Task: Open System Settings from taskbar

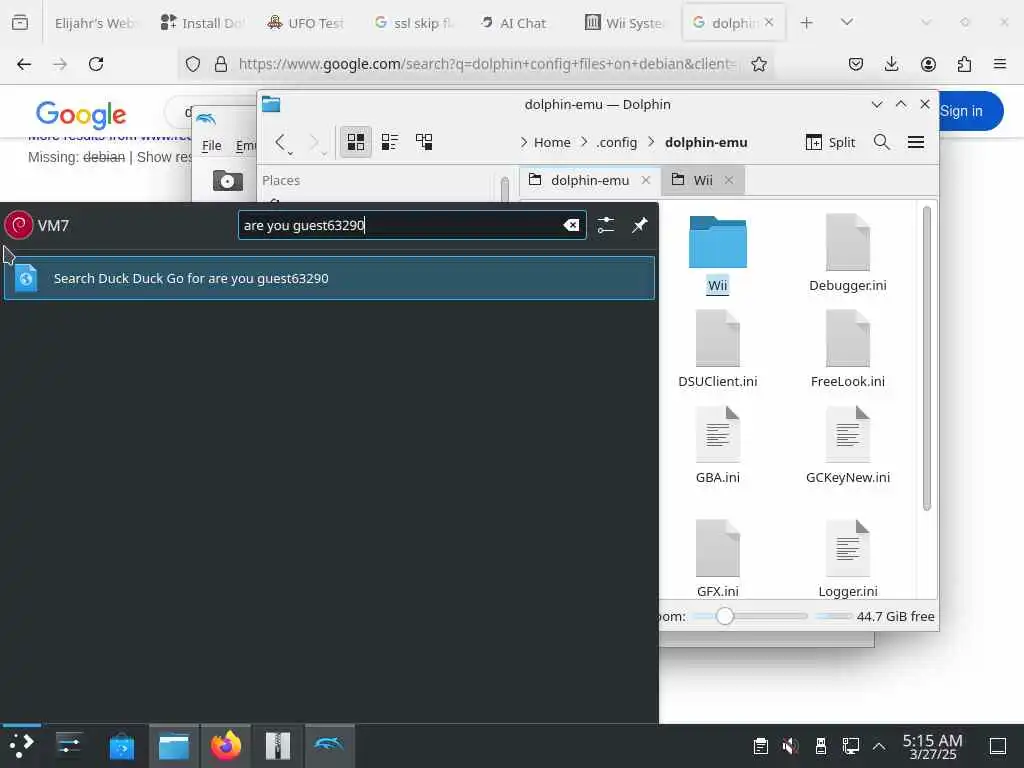Action: point(69,745)
